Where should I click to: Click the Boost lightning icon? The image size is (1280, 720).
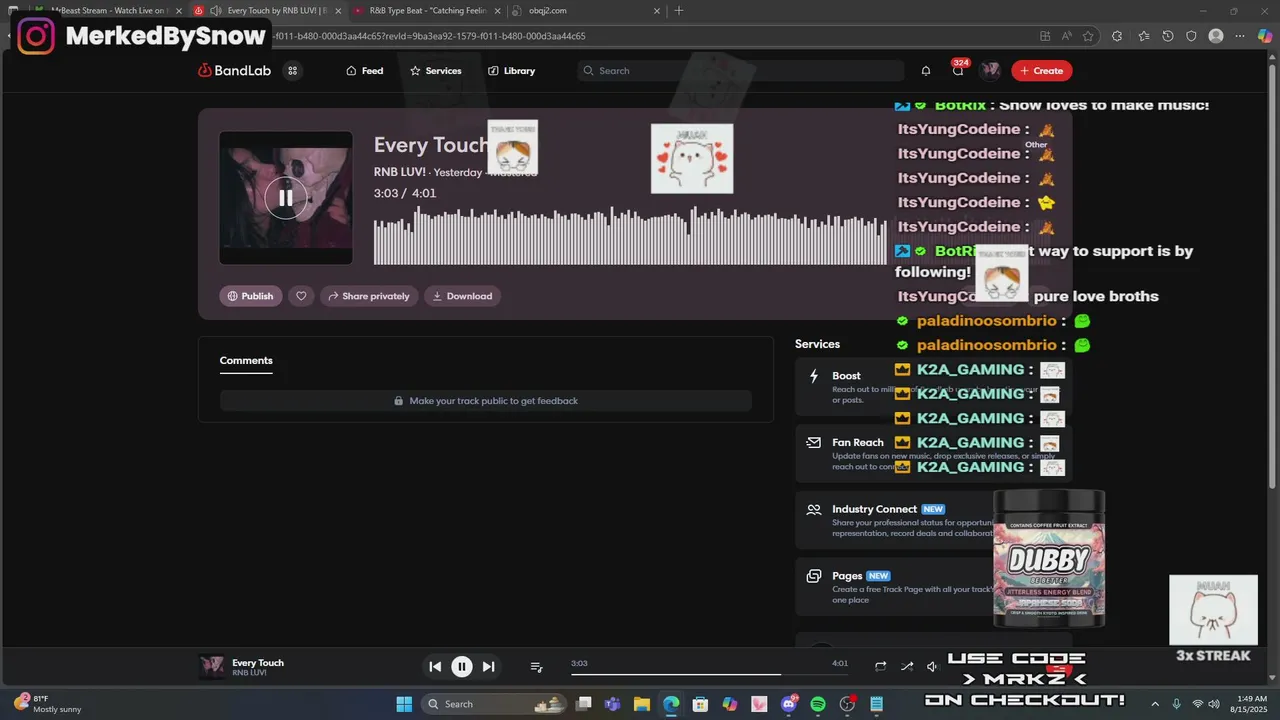click(x=814, y=376)
